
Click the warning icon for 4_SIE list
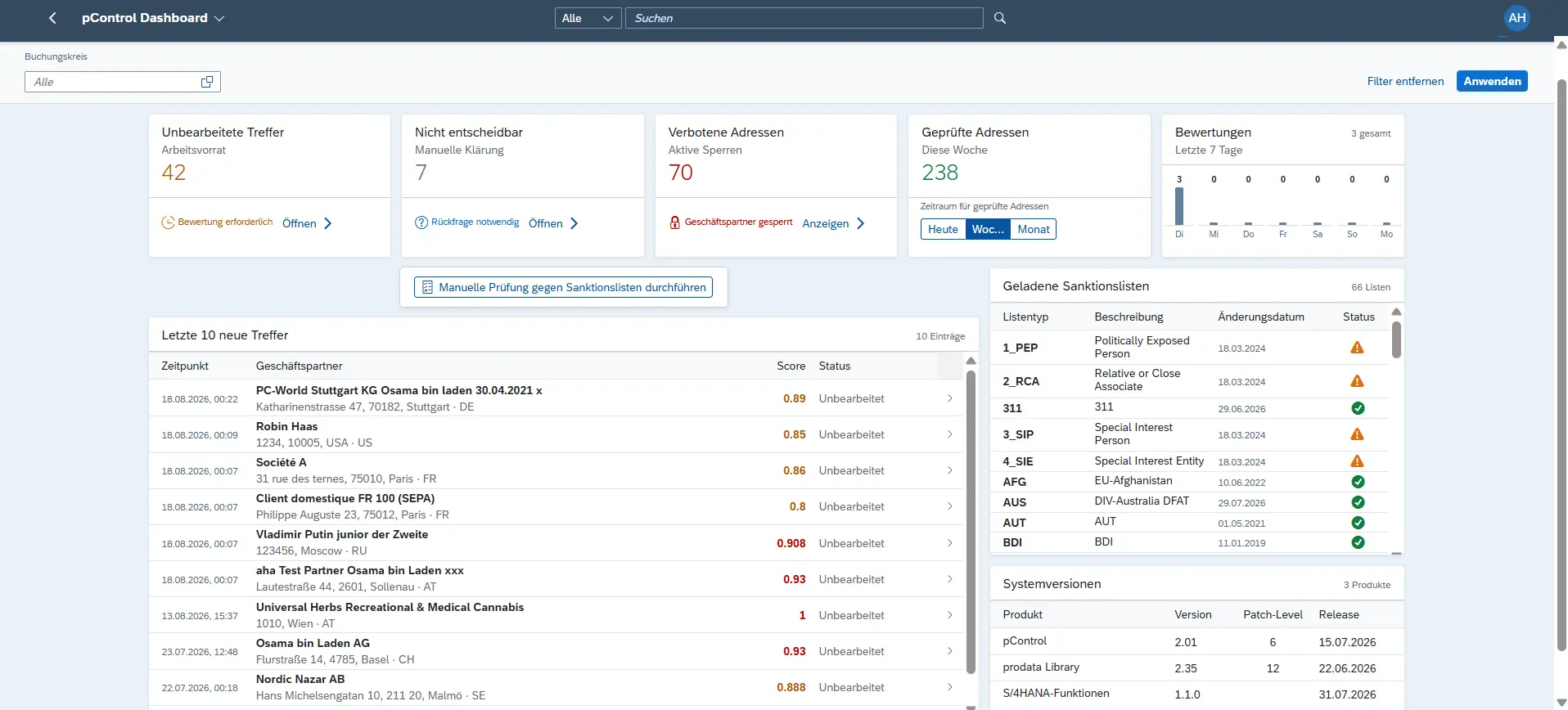click(x=1357, y=461)
